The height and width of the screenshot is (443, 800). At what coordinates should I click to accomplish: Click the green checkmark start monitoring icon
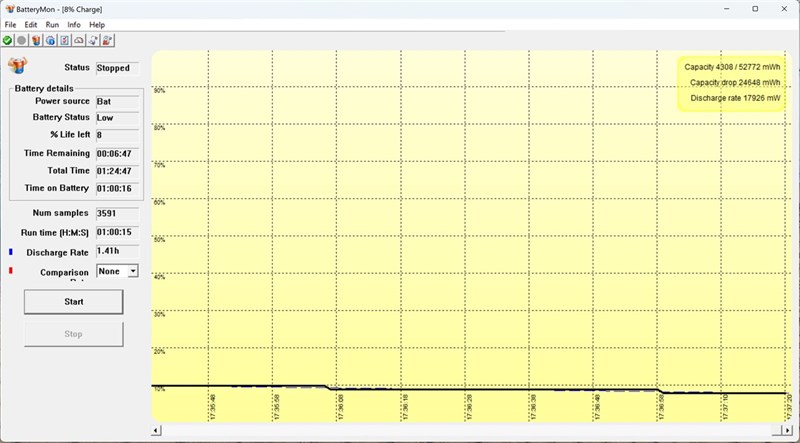(7, 40)
